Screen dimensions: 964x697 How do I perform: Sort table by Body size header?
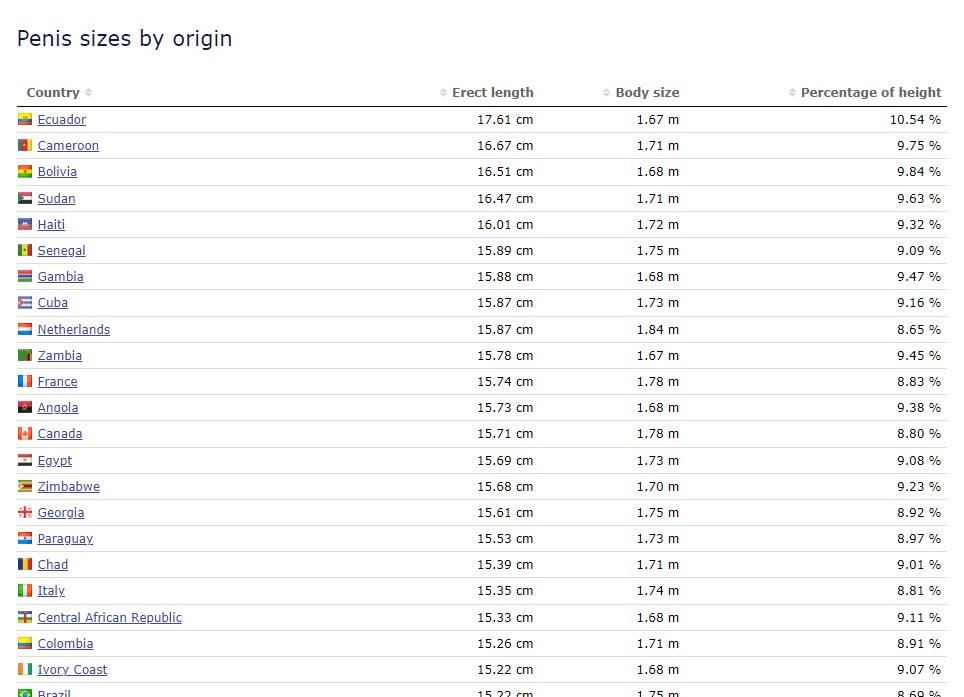pos(647,93)
